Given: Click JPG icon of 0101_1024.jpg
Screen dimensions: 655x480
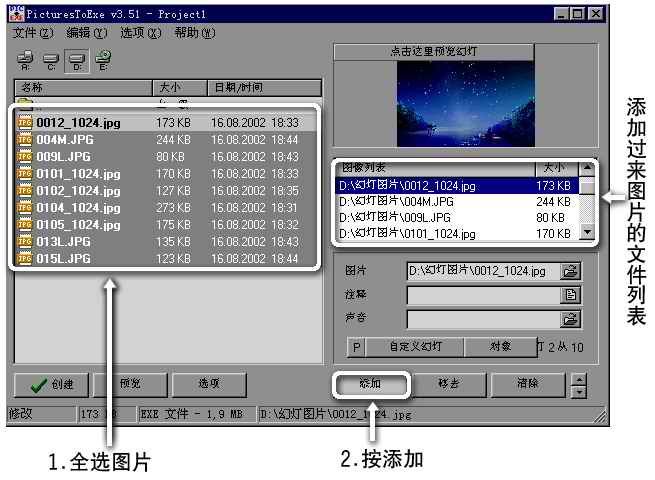Looking at the screenshot, I should pos(25,174).
